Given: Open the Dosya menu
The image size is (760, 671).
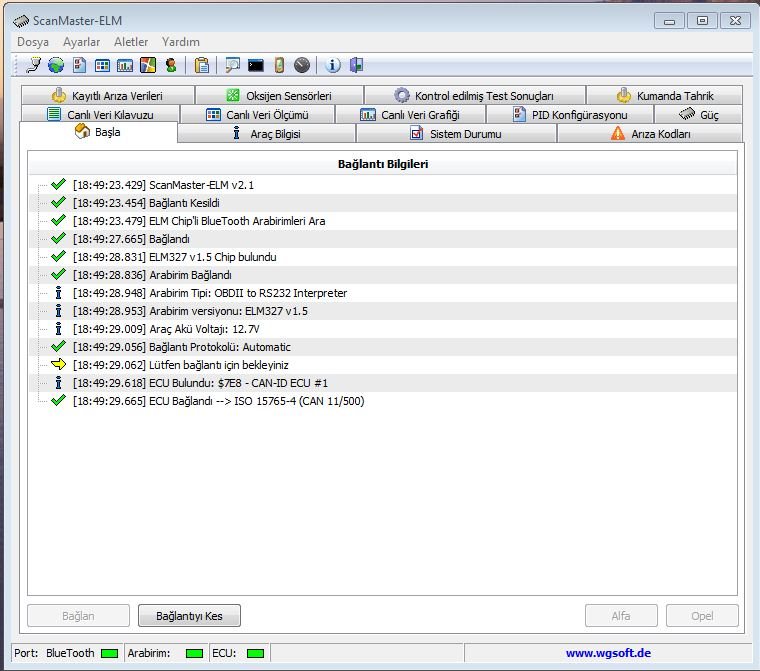Looking at the screenshot, I should 33,42.
